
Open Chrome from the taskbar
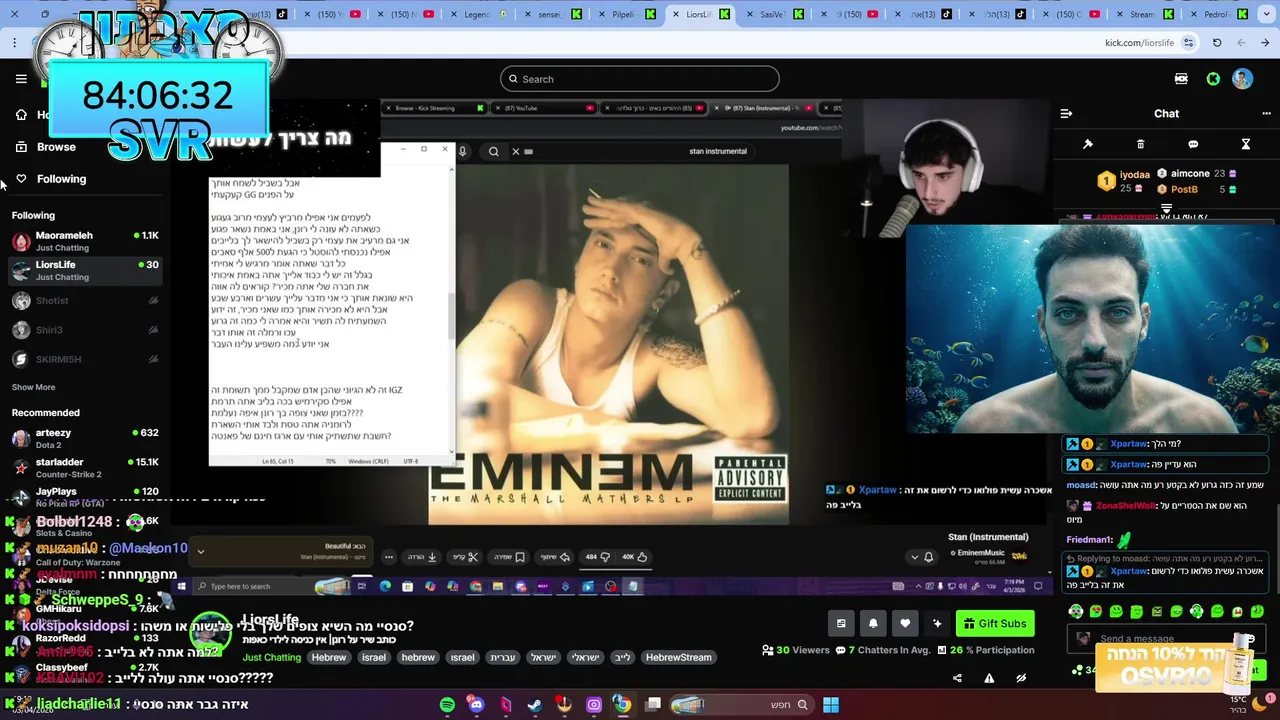[x=622, y=705]
